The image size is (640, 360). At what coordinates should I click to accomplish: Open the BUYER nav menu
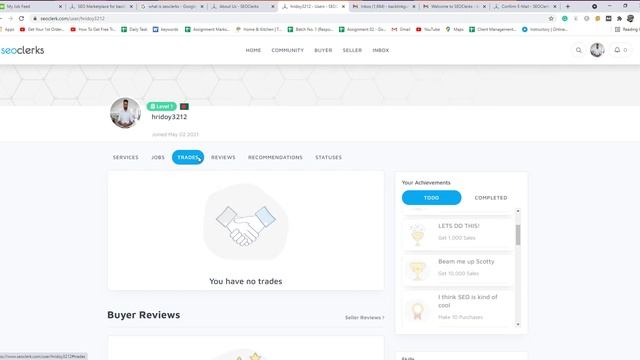pos(323,50)
